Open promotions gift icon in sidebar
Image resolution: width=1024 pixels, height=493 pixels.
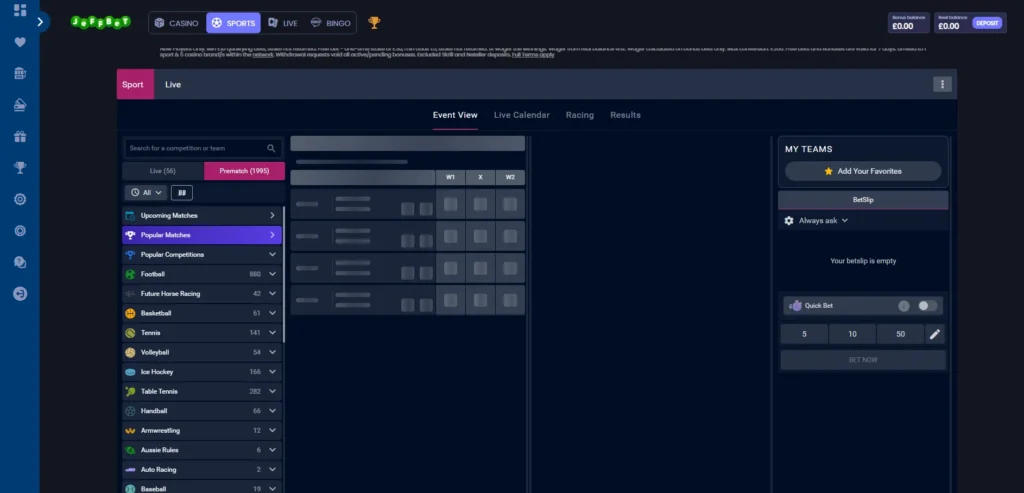20,136
